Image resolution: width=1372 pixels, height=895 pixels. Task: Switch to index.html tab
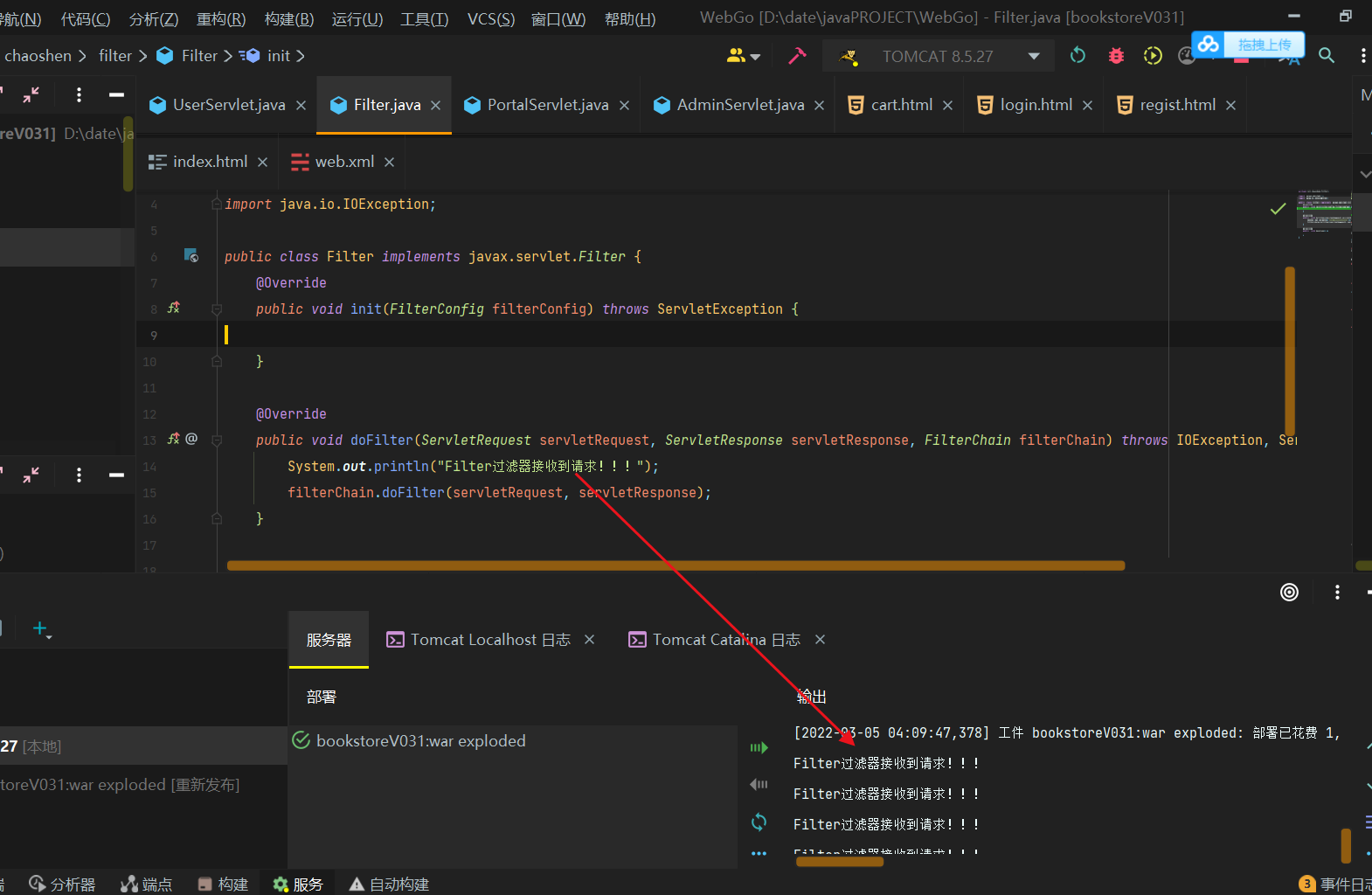click(198, 162)
